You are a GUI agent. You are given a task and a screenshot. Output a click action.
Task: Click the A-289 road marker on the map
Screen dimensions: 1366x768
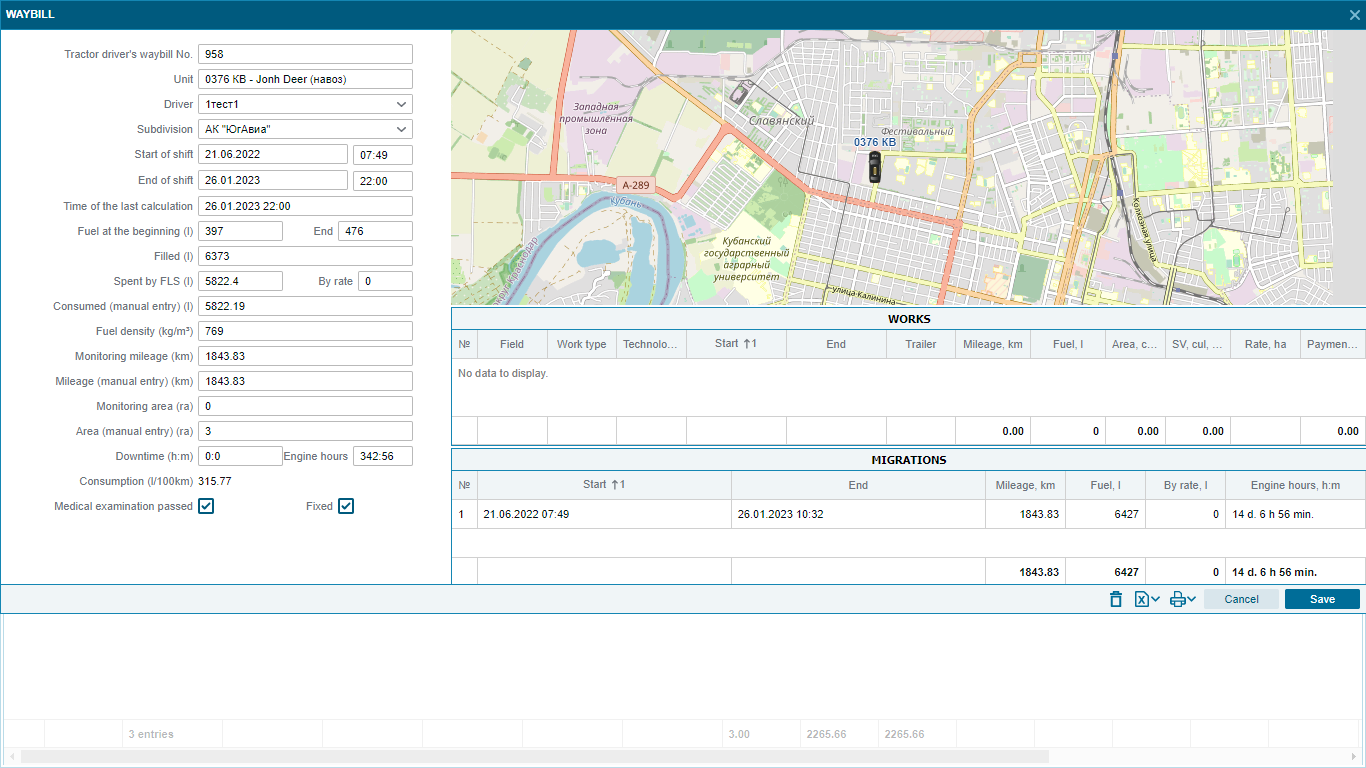[635, 185]
